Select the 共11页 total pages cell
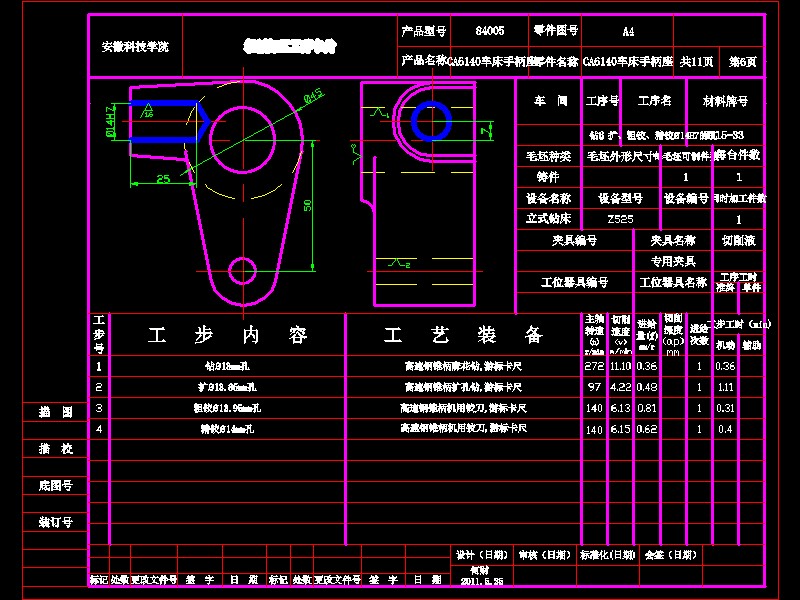The width and height of the screenshot is (800, 600). [696, 62]
